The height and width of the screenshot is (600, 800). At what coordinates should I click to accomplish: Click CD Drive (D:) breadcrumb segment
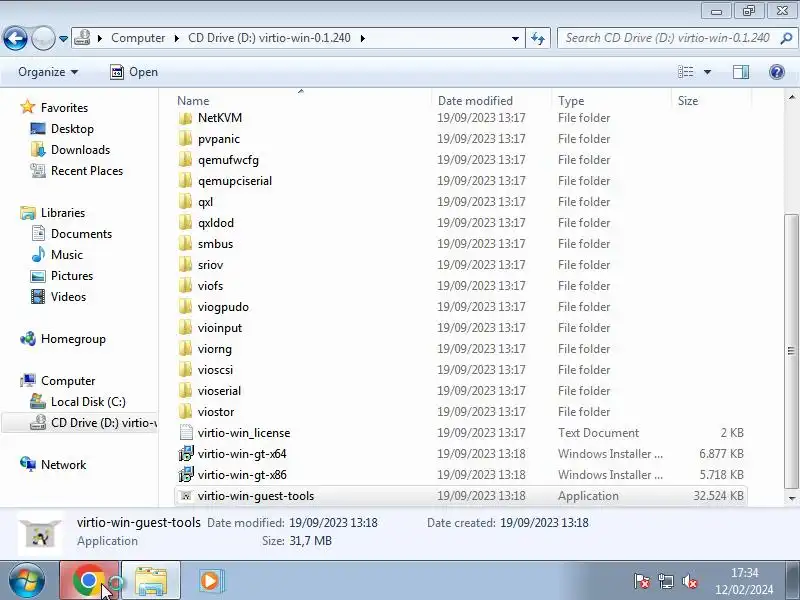[269, 38]
